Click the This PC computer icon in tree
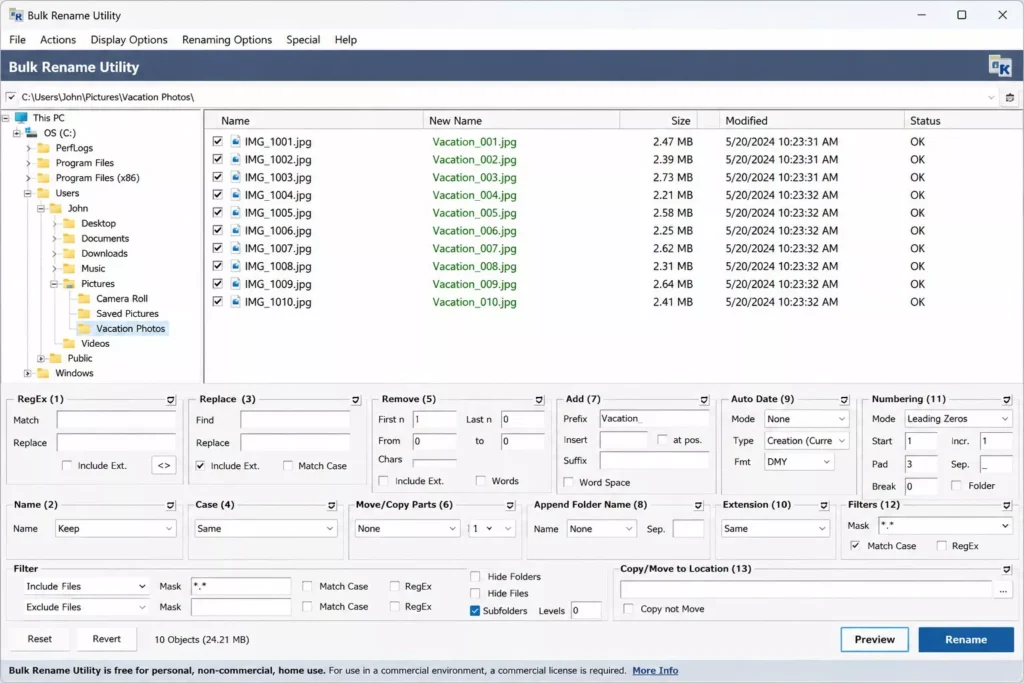This screenshot has width=1024, height=683. pyautogui.click(x=21, y=118)
